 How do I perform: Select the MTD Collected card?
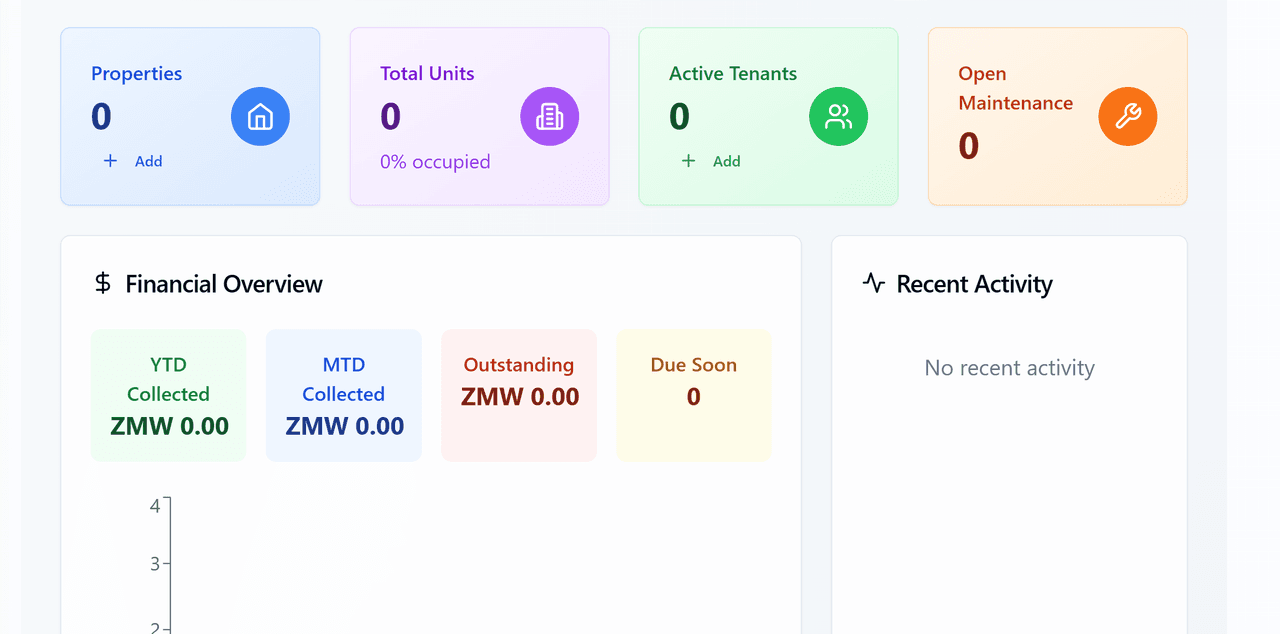point(343,394)
